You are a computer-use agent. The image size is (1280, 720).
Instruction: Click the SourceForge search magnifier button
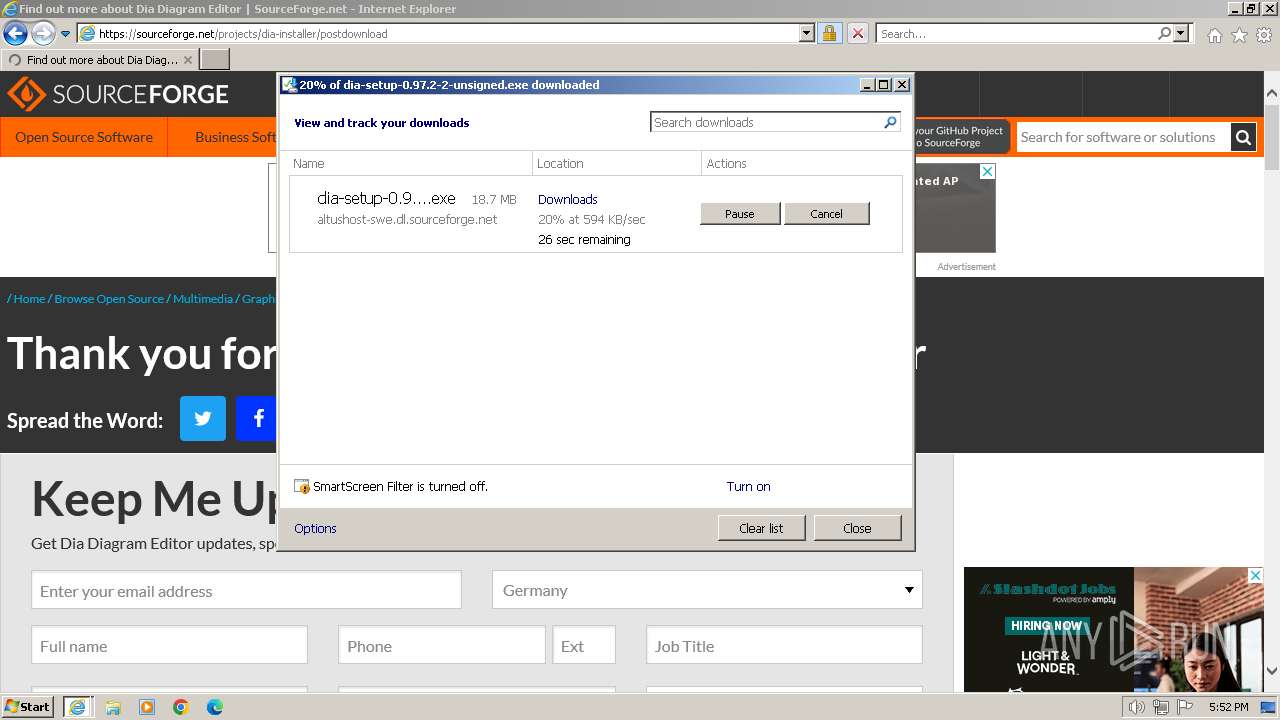(x=1243, y=137)
